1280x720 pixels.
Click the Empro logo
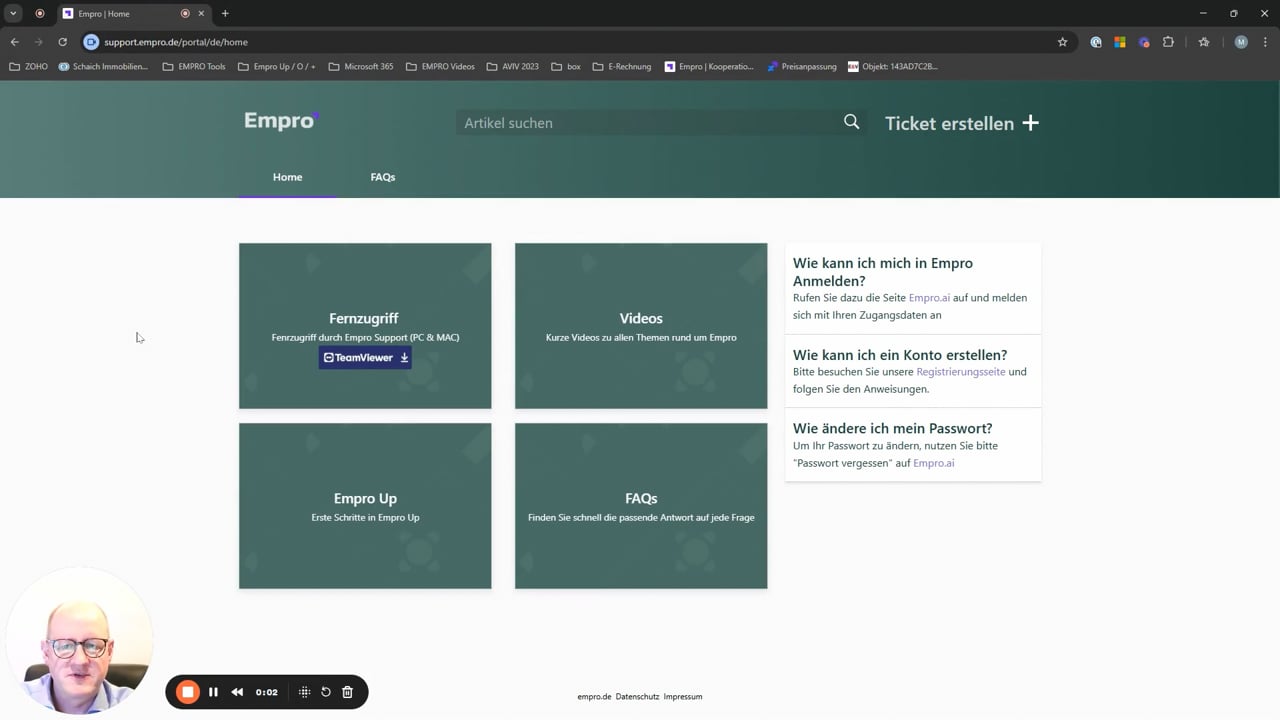(x=281, y=121)
